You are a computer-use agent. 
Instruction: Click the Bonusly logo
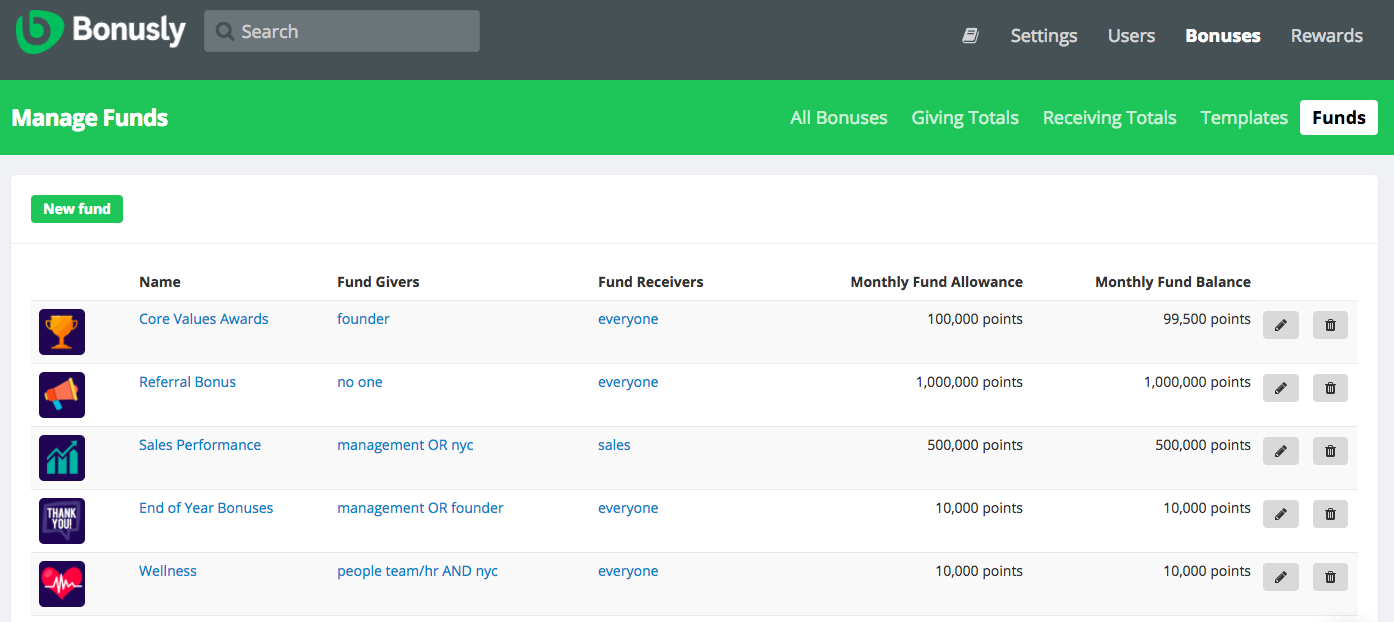click(x=100, y=31)
